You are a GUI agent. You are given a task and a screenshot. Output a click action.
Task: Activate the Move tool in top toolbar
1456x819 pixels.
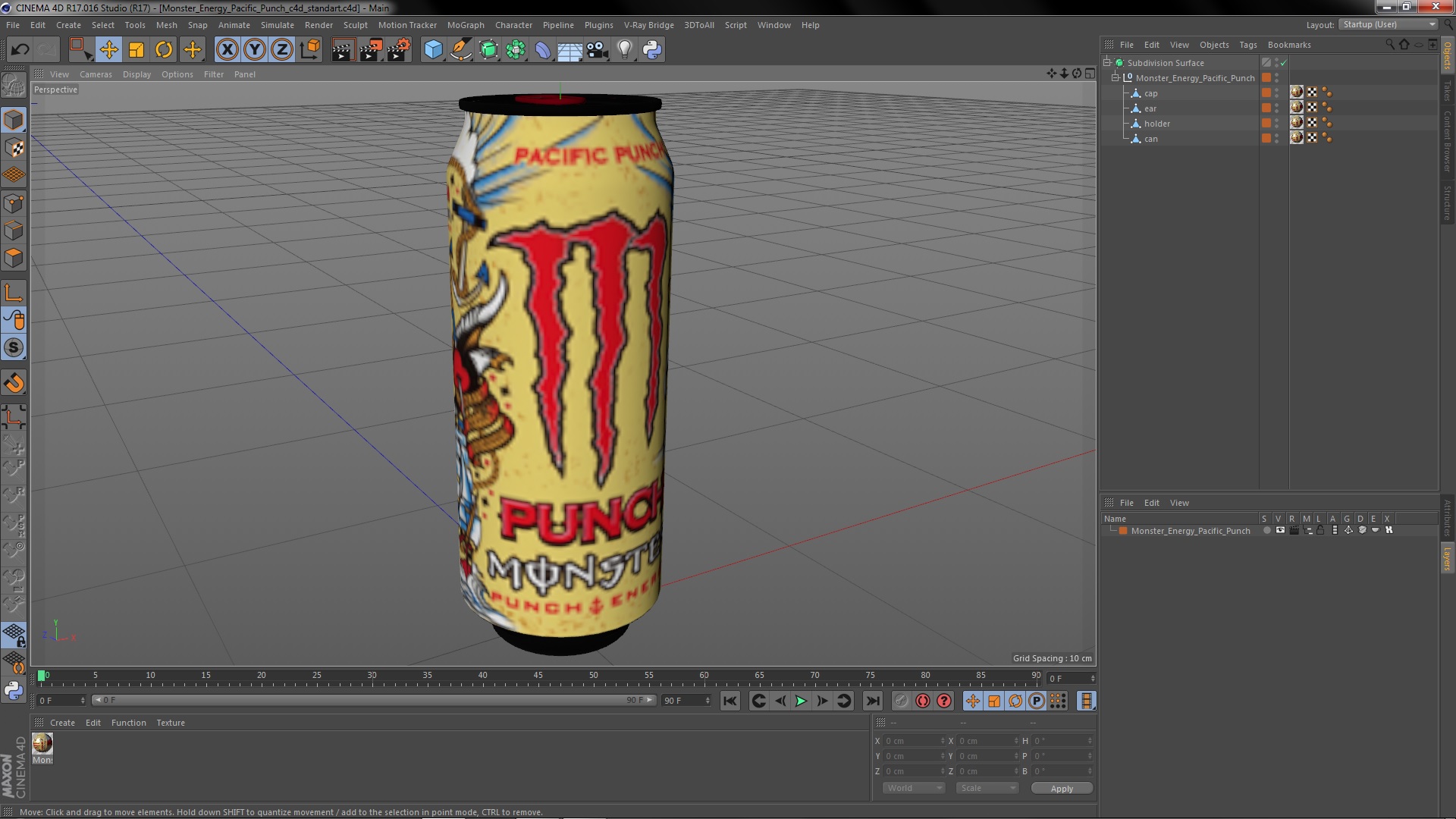pos(108,50)
